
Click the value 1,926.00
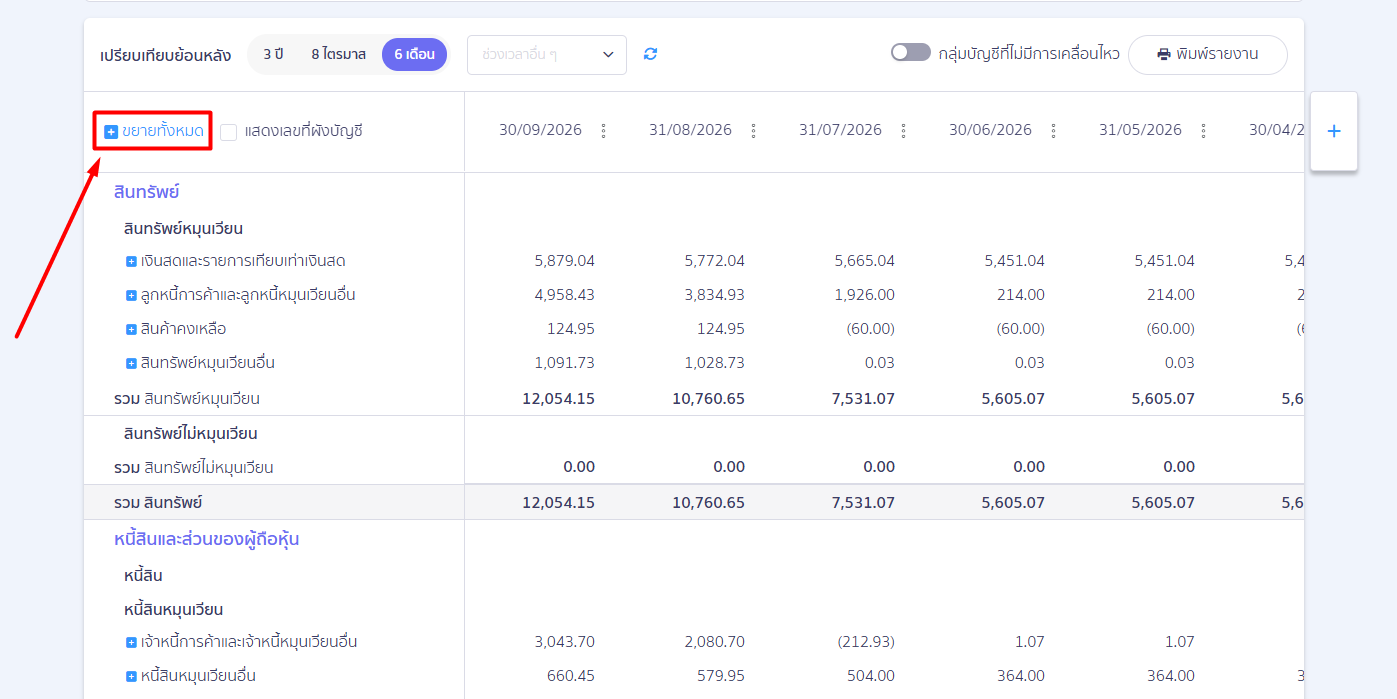865,295
